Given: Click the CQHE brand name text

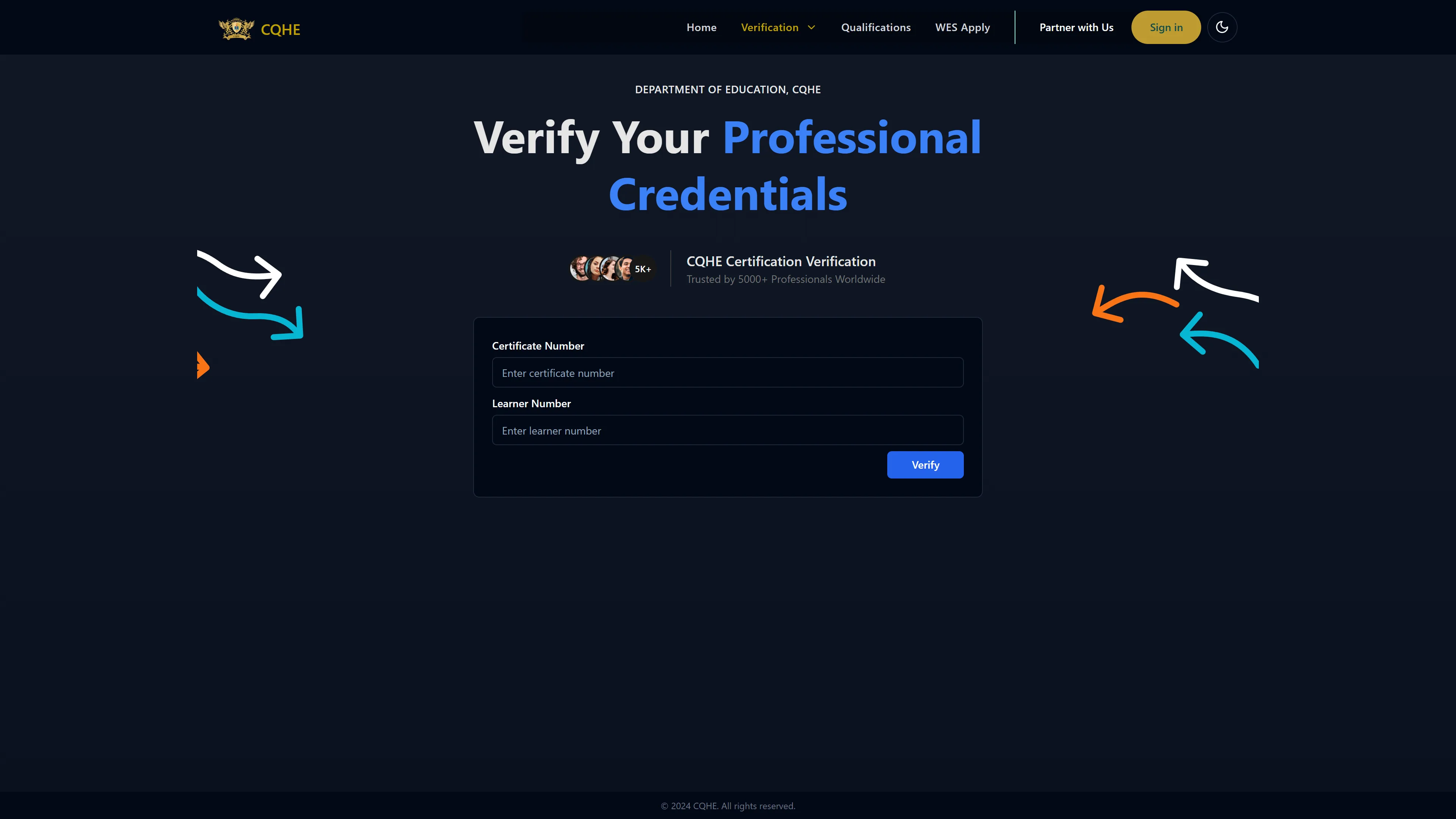Looking at the screenshot, I should coord(280,30).
